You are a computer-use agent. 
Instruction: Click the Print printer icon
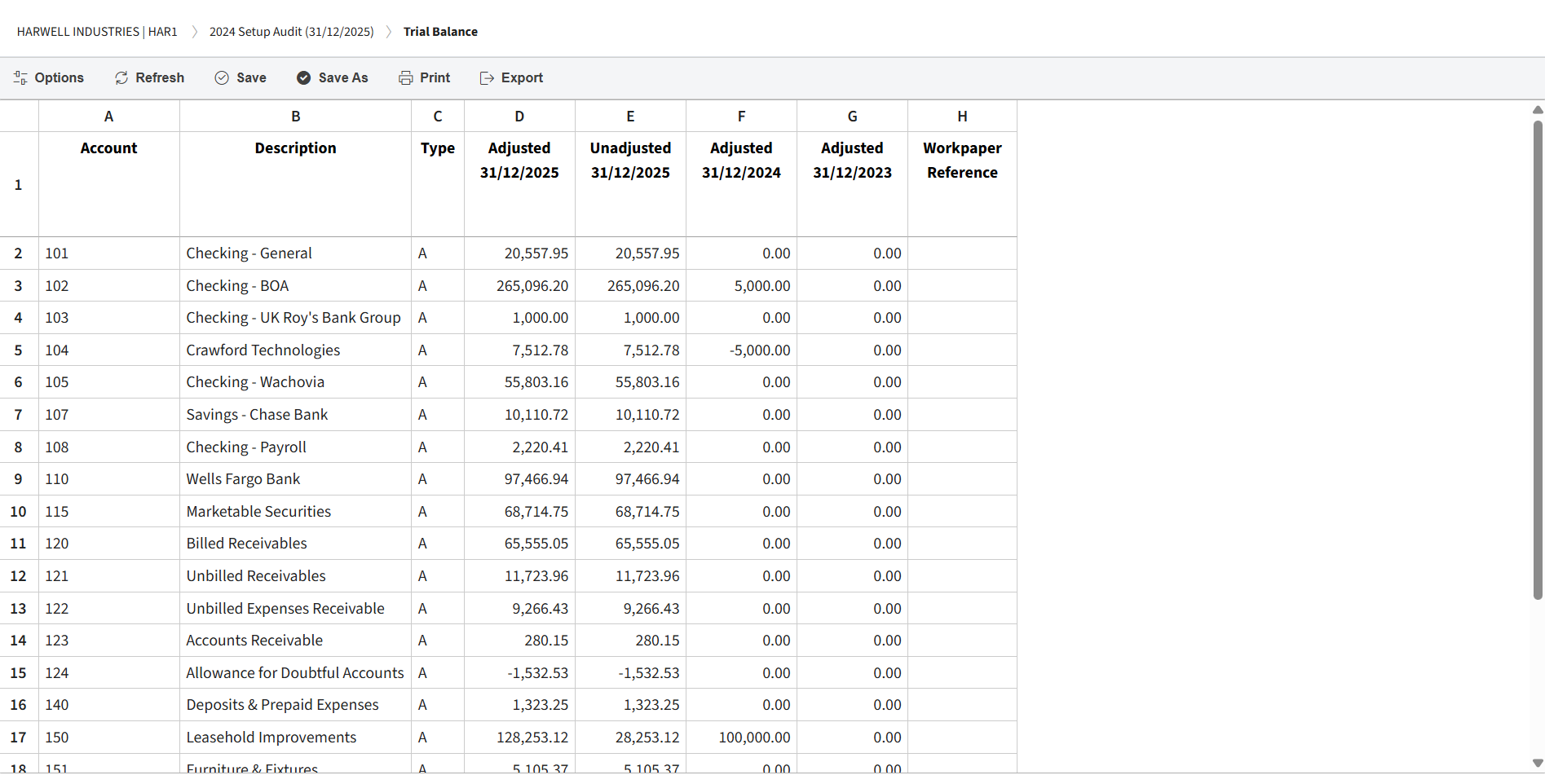pyautogui.click(x=405, y=78)
